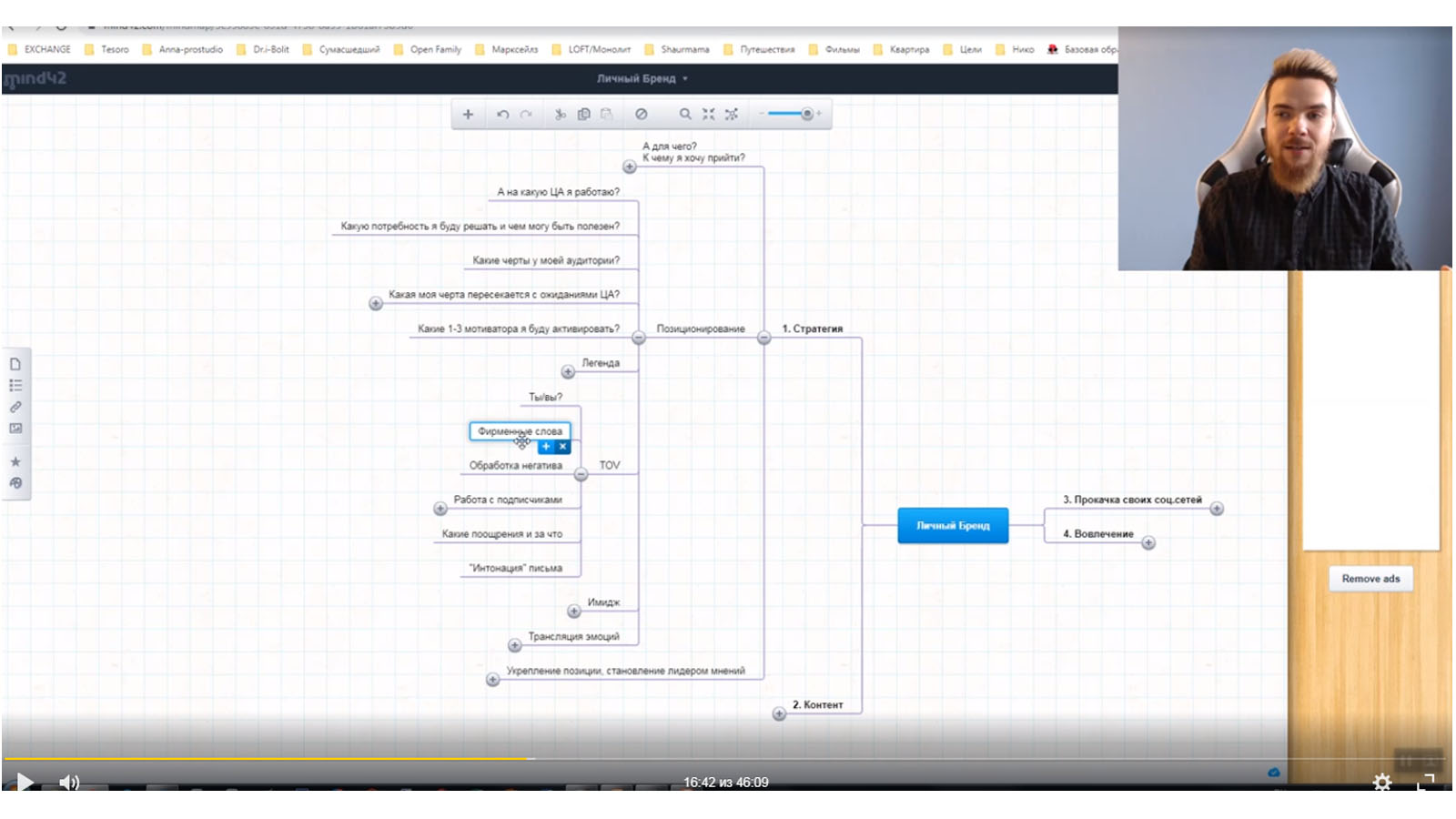Collapse the Позиционирование branch
This screenshot has height=819, width=1456.
[x=639, y=338]
